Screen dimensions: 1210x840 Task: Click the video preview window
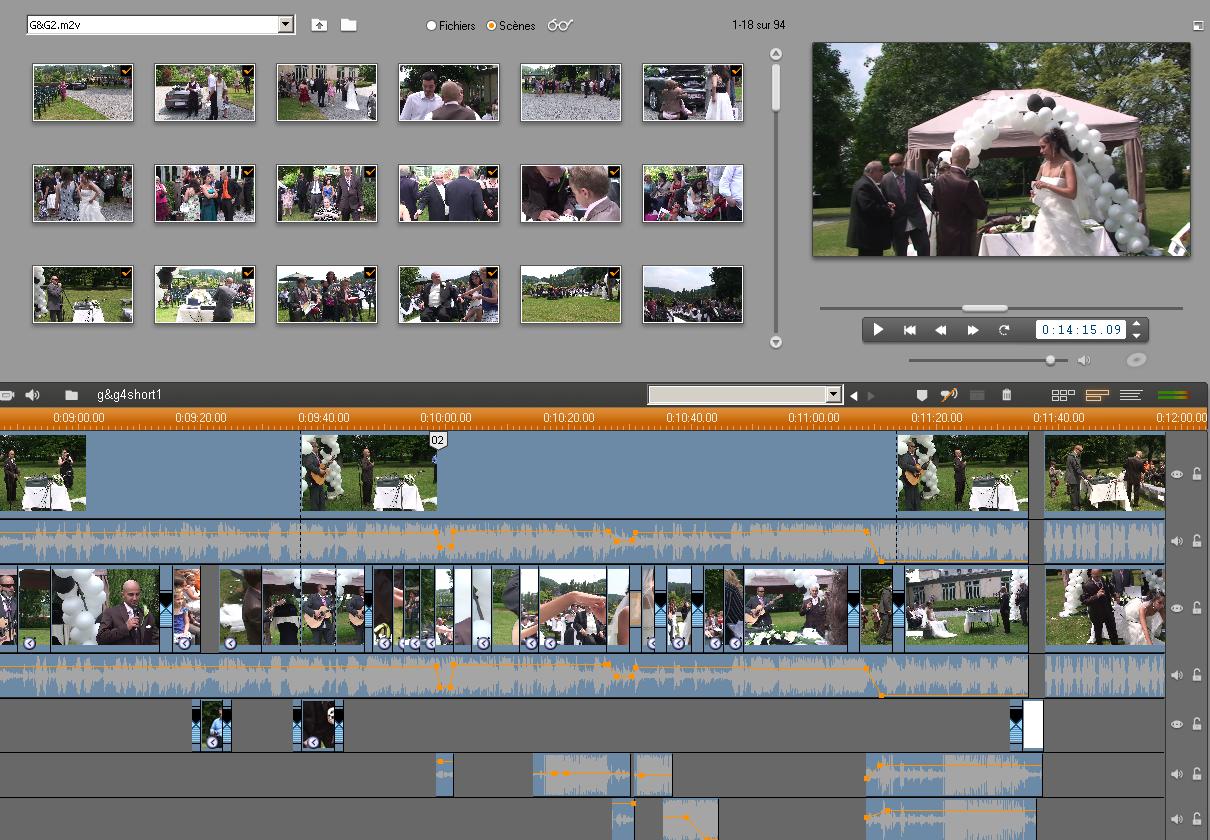coord(1001,149)
